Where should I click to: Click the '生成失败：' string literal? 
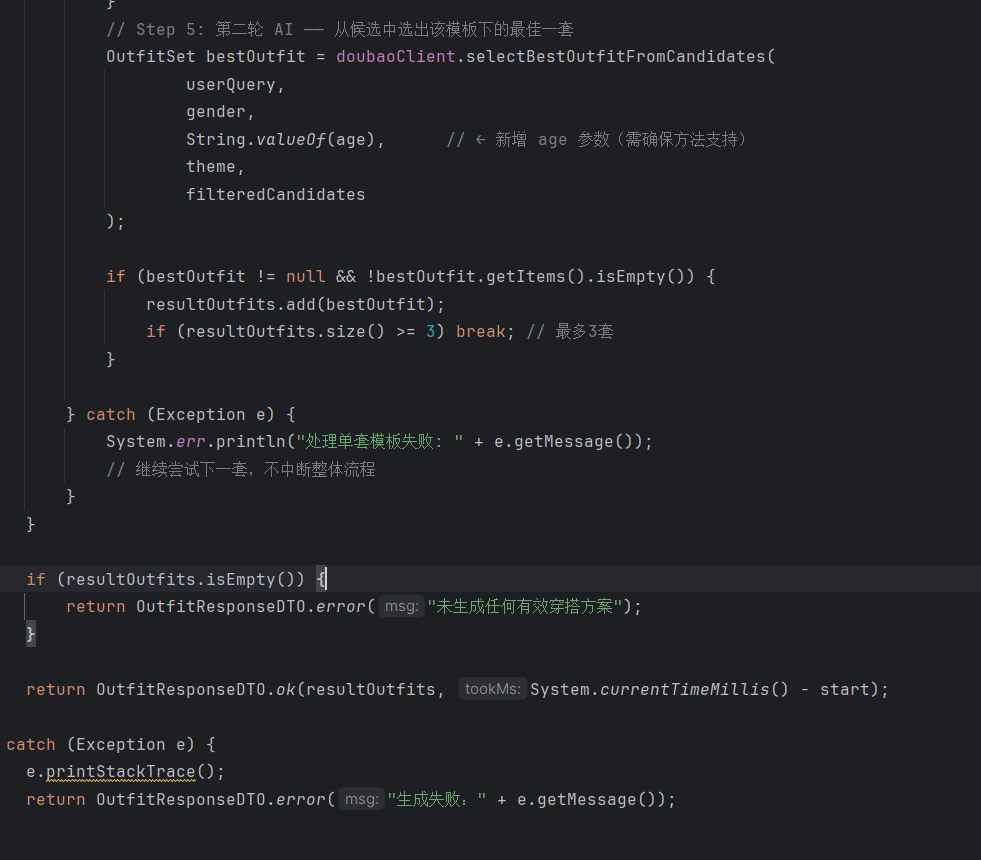pos(437,799)
